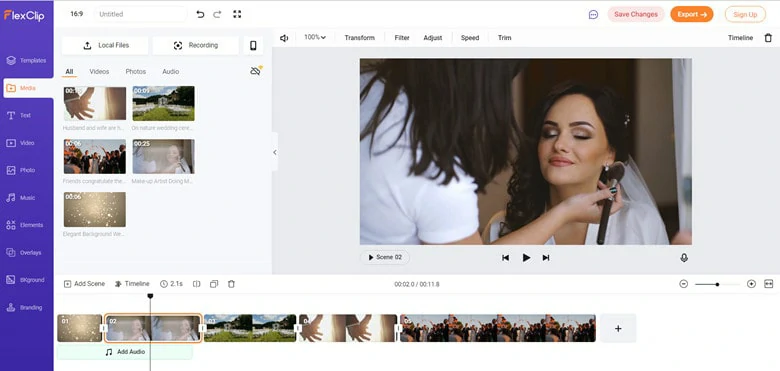The image size is (780, 371).
Task: Open the 16:9 aspect ratio selector
Action: coord(77,14)
